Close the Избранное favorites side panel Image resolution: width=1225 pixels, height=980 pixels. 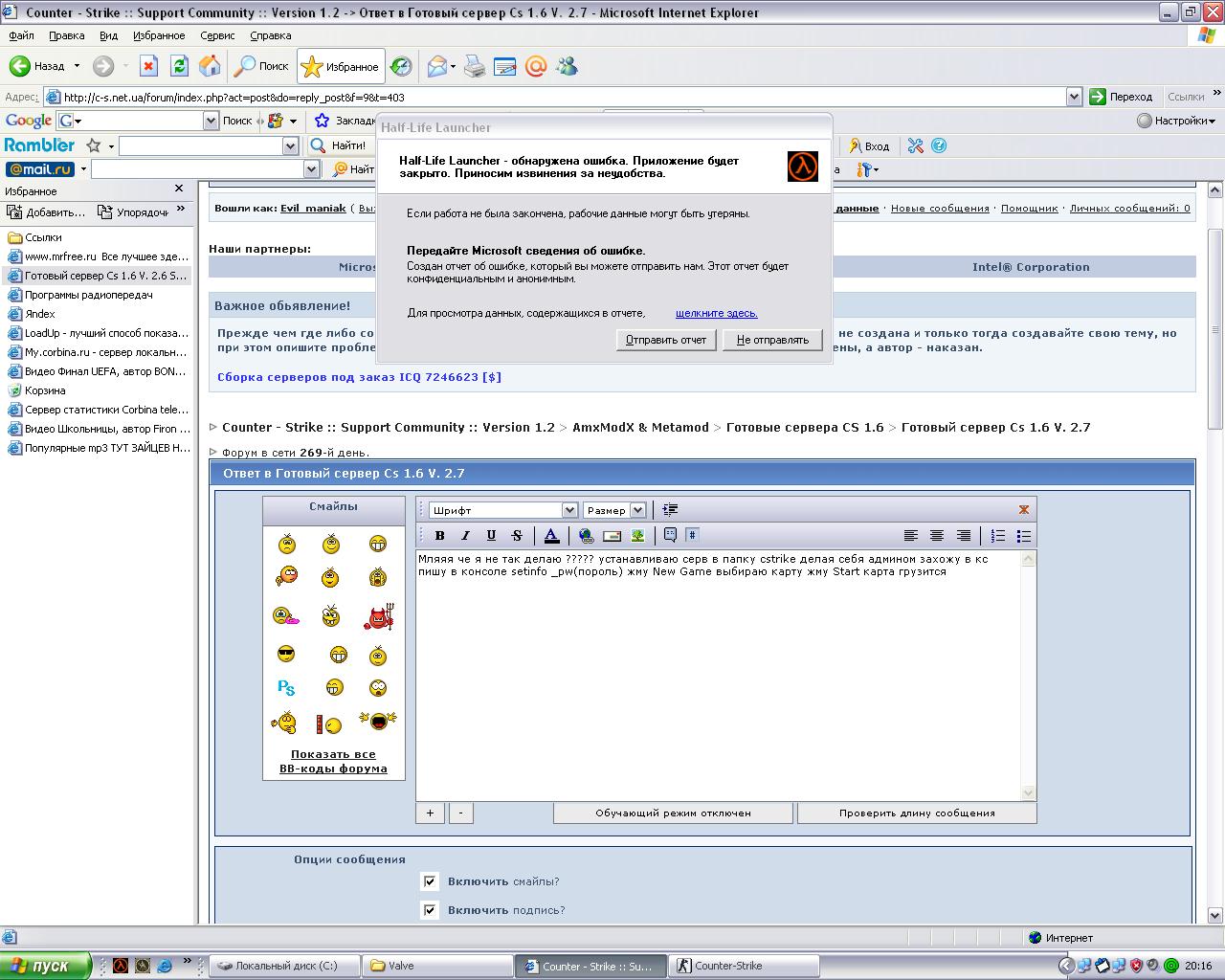[x=179, y=189]
